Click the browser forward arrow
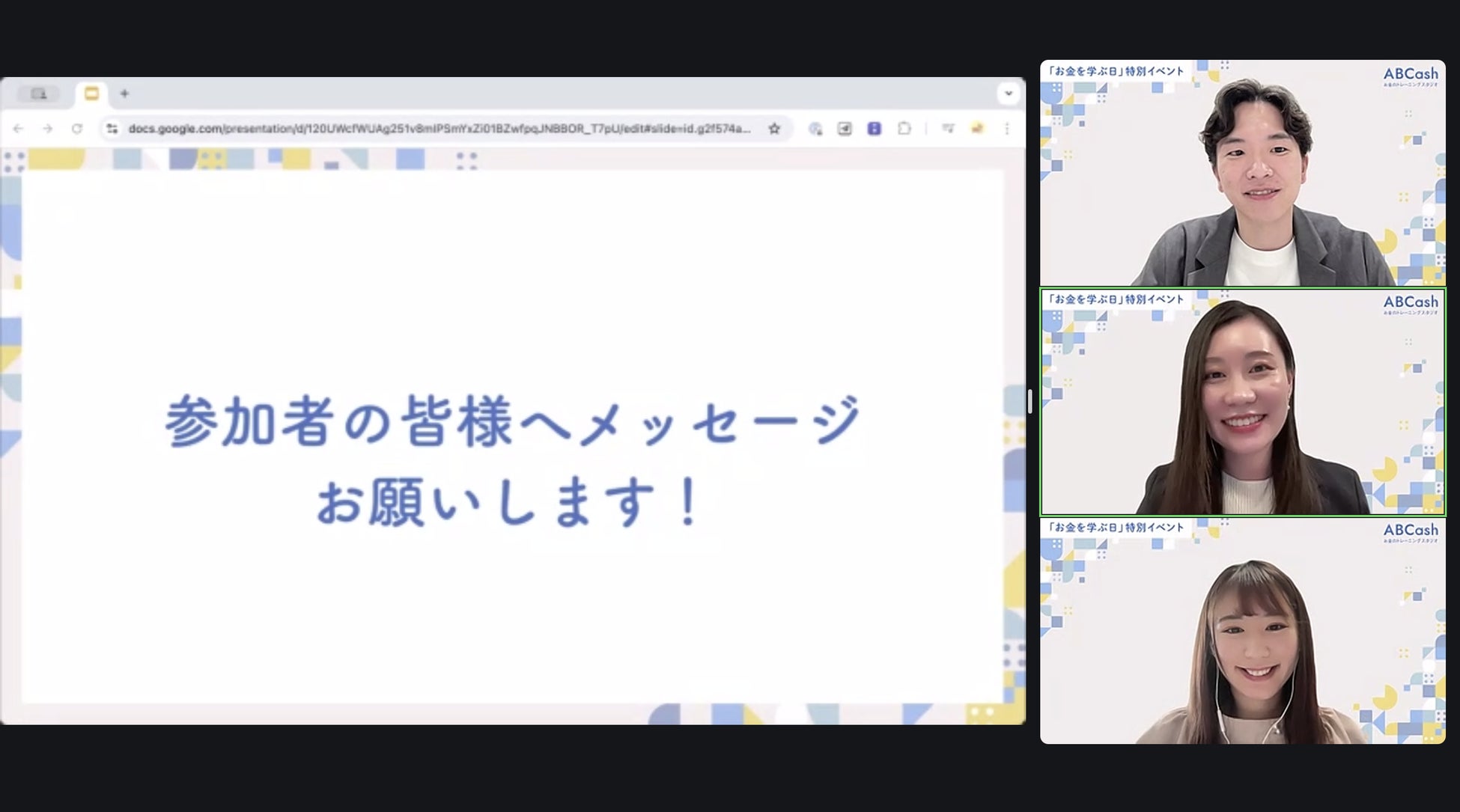 tap(47, 129)
